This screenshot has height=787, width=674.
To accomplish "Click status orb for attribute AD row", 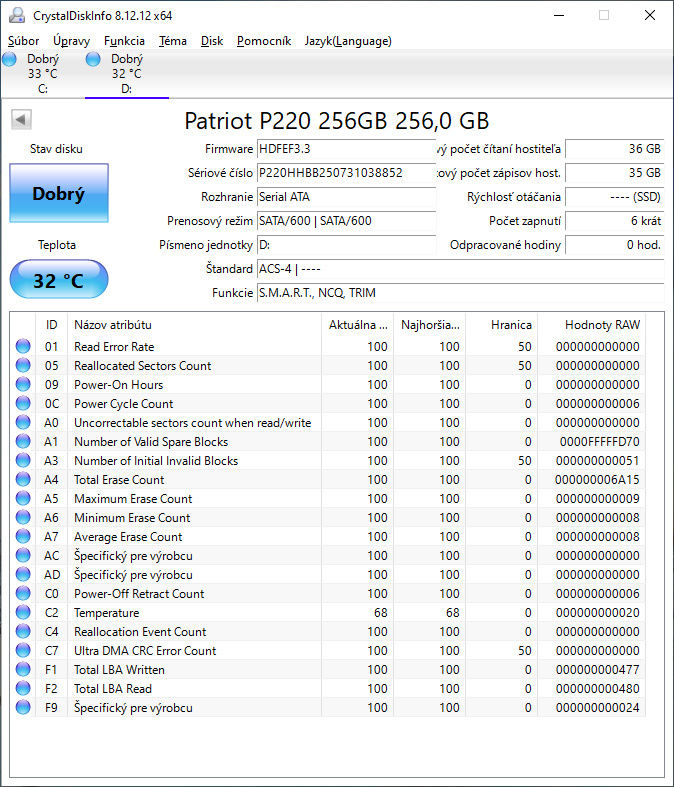I will click(23, 574).
